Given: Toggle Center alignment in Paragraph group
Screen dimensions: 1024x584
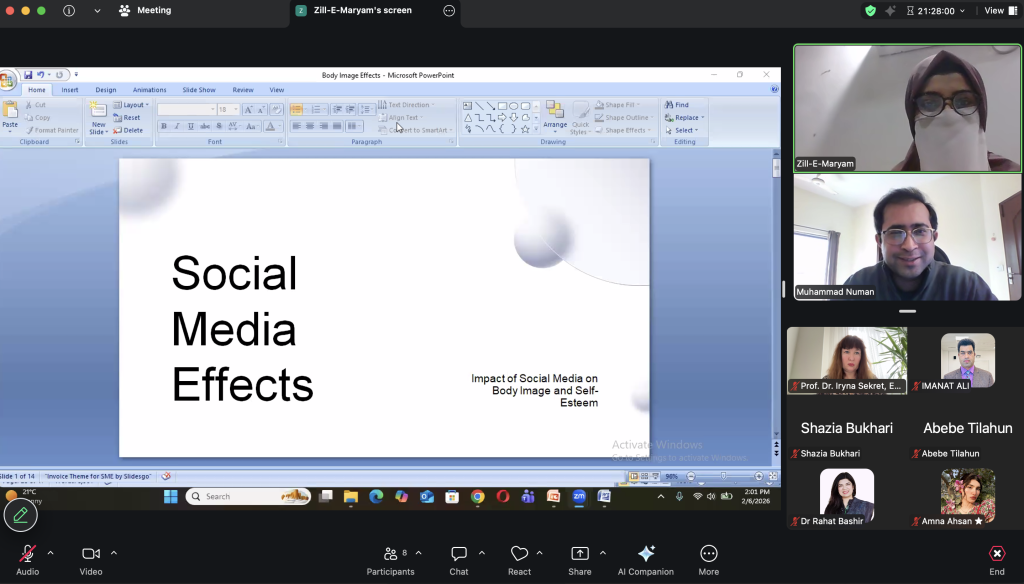Looking at the screenshot, I should 310,126.
